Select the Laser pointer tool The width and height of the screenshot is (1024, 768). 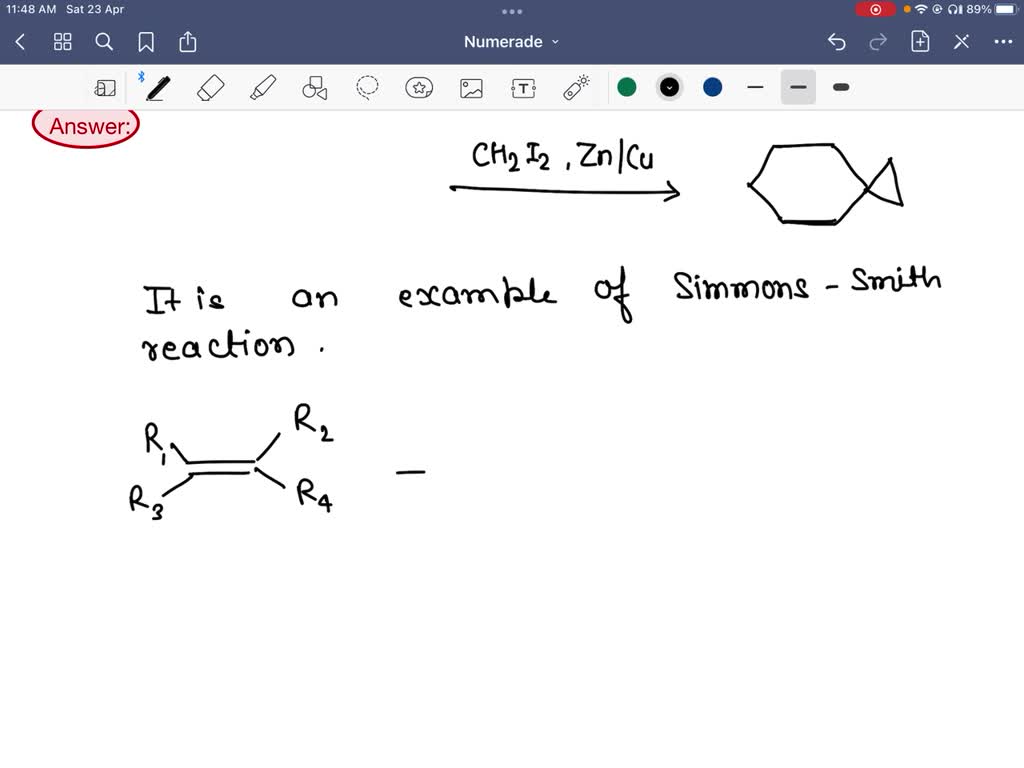coord(575,88)
